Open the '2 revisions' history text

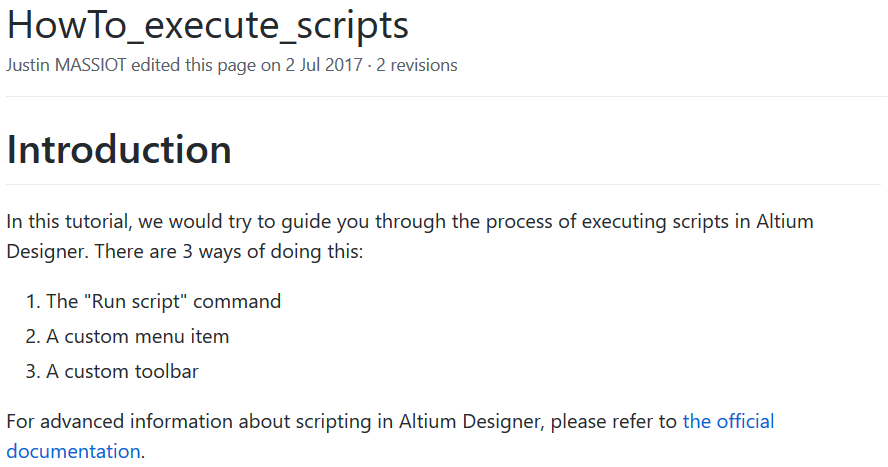click(417, 65)
